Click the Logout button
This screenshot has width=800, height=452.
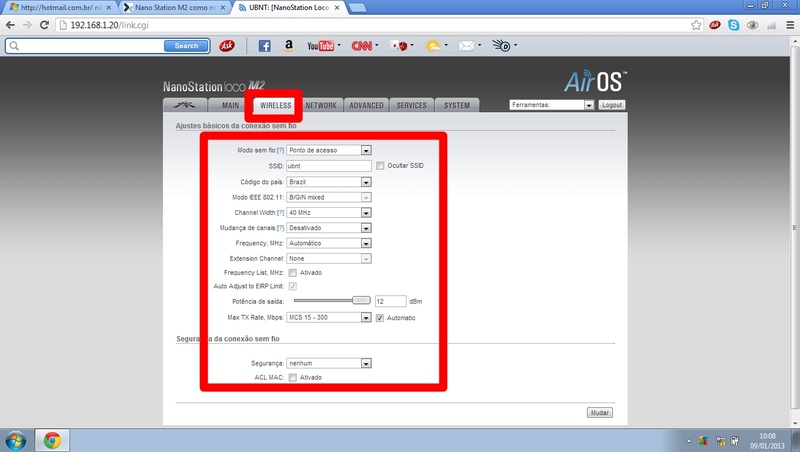pos(612,105)
